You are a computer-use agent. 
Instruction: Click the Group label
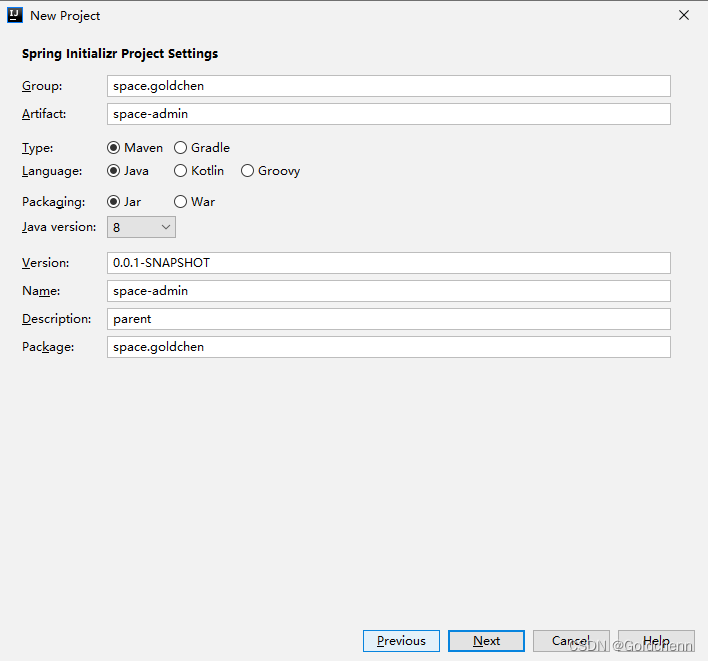coord(42,86)
